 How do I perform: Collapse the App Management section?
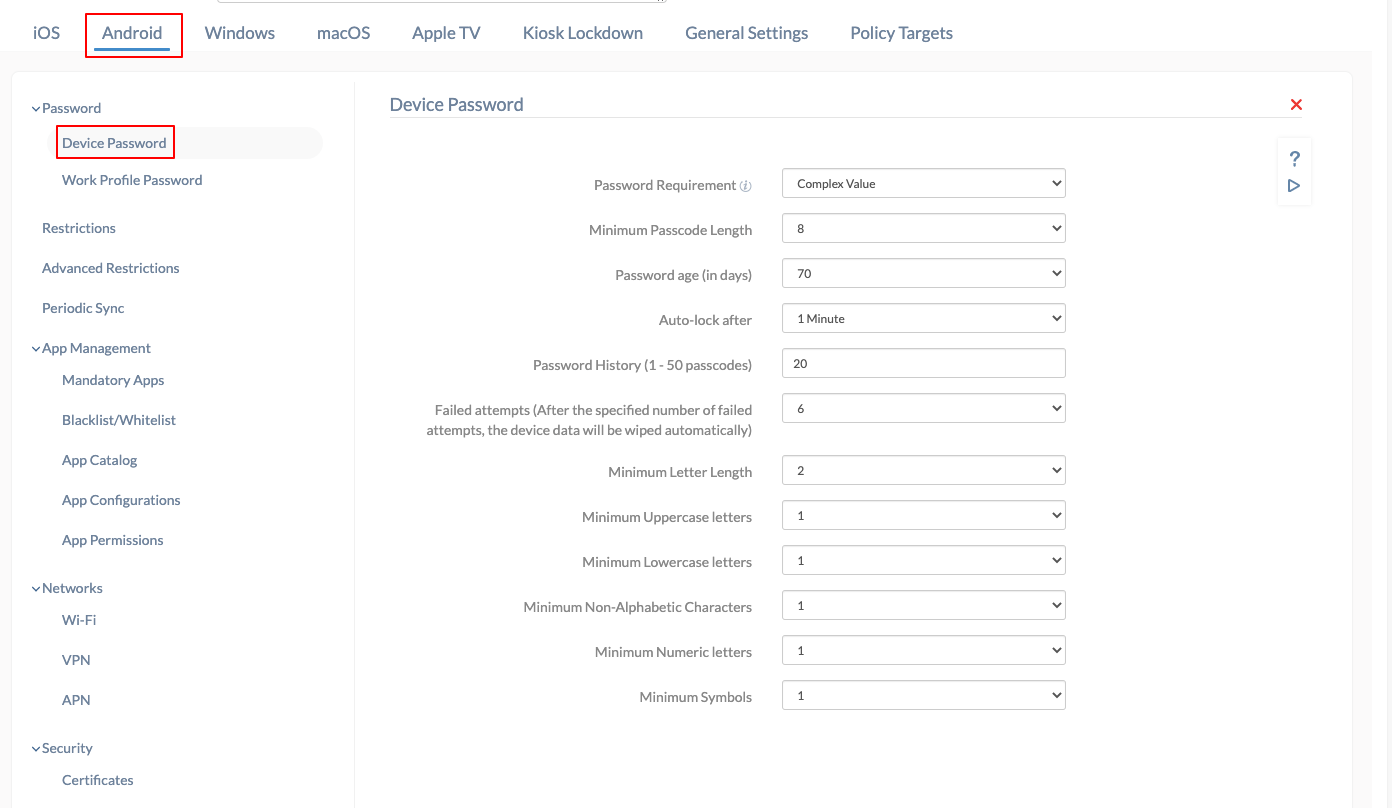(35, 348)
